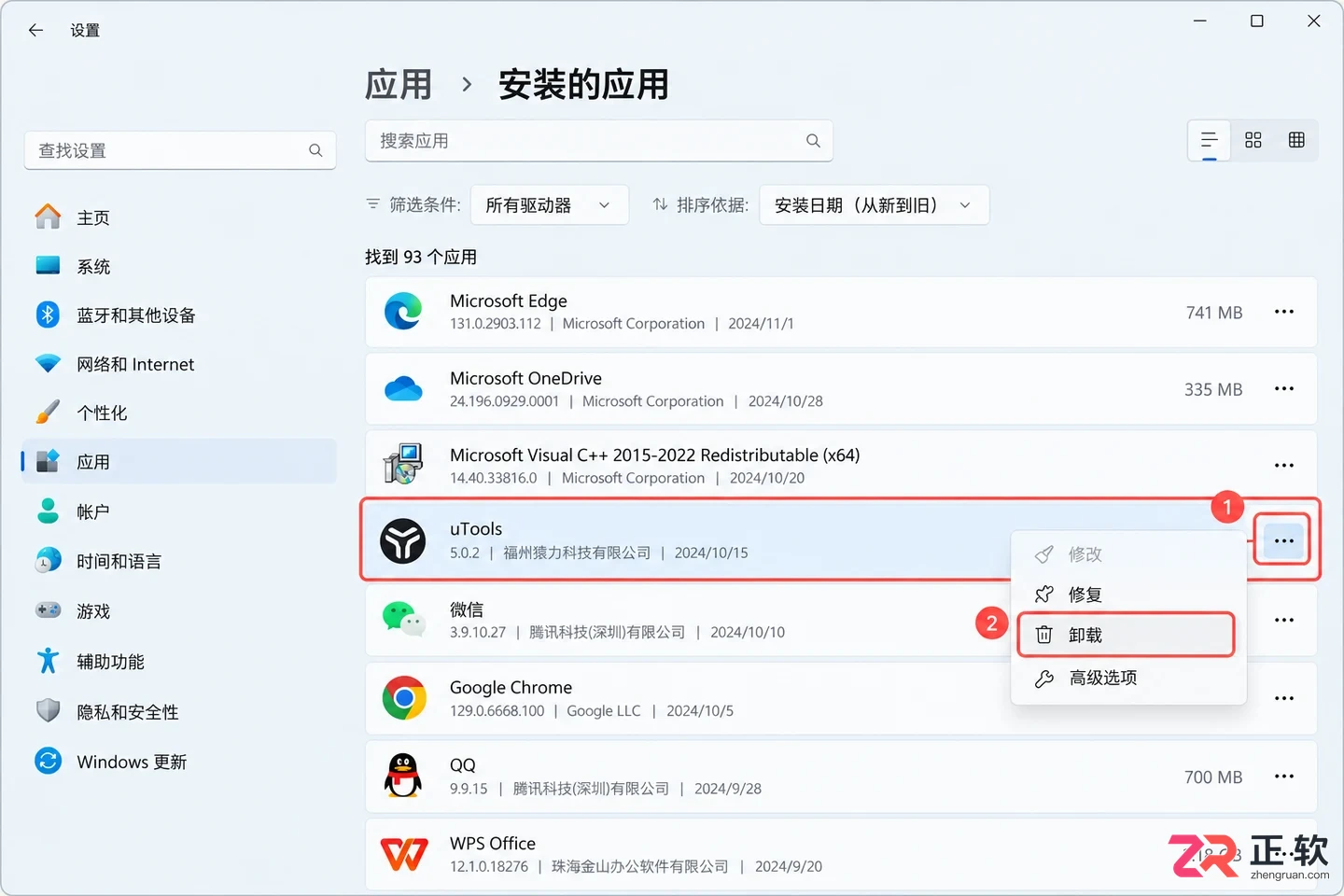Click the Microsoft OneDrive app name
Screen dimensions: 1344x896
pos(525,378)
